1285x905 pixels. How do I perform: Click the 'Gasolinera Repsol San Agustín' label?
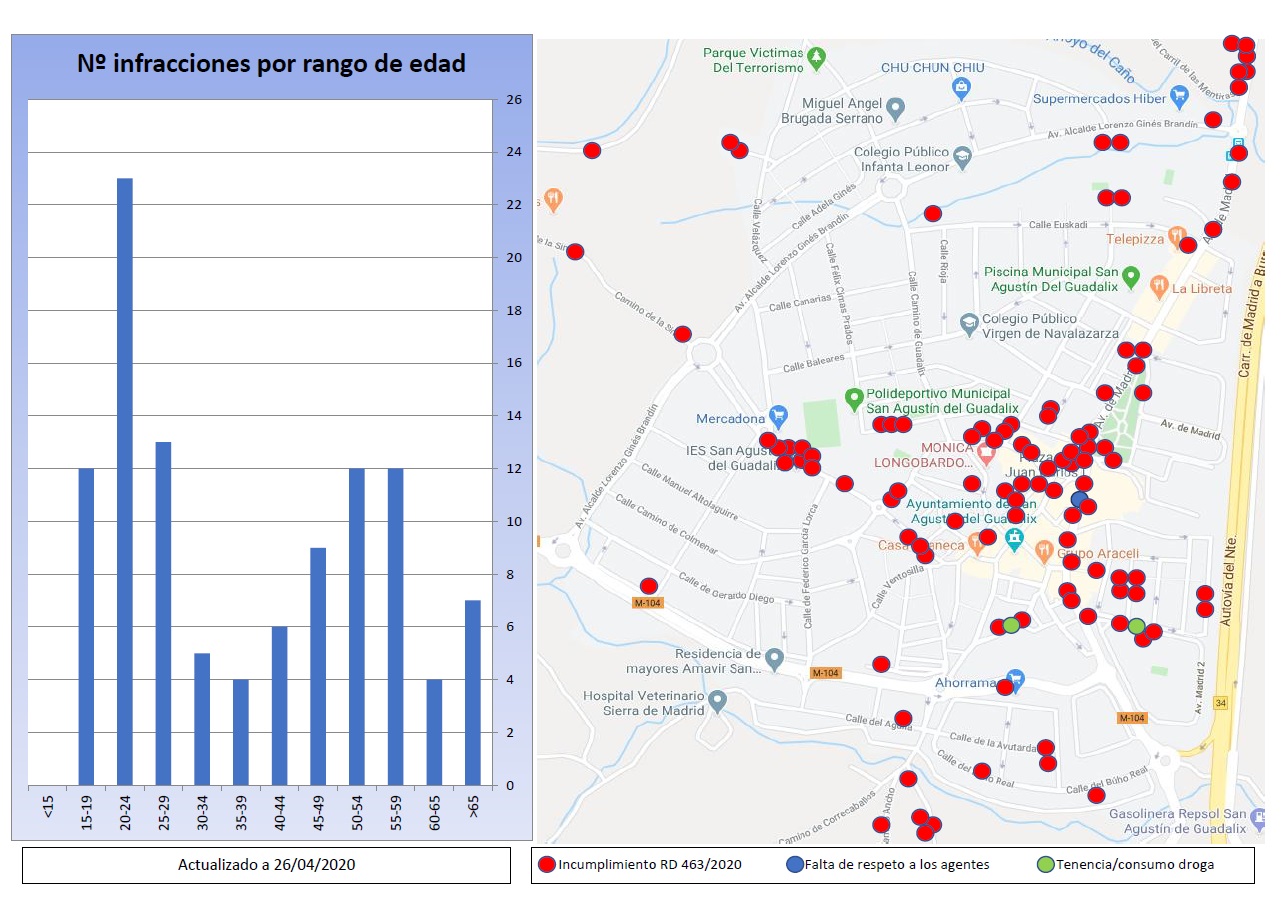[1178, 821]
